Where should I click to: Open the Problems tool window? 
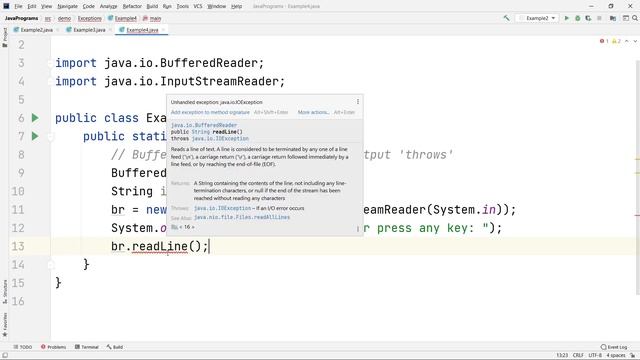53,347
